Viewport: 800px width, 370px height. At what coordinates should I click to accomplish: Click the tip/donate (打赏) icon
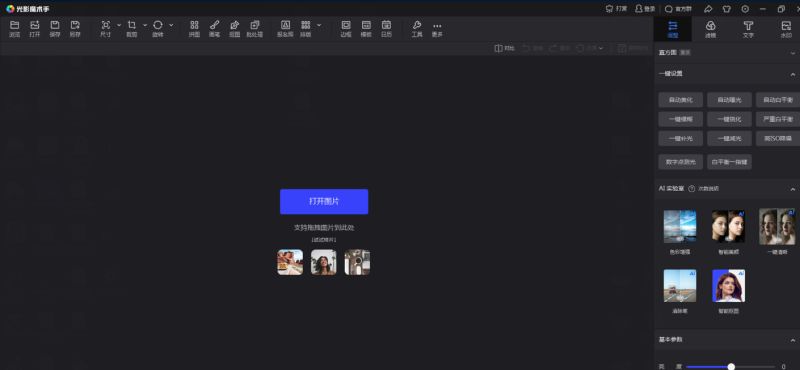coord(616,9)
